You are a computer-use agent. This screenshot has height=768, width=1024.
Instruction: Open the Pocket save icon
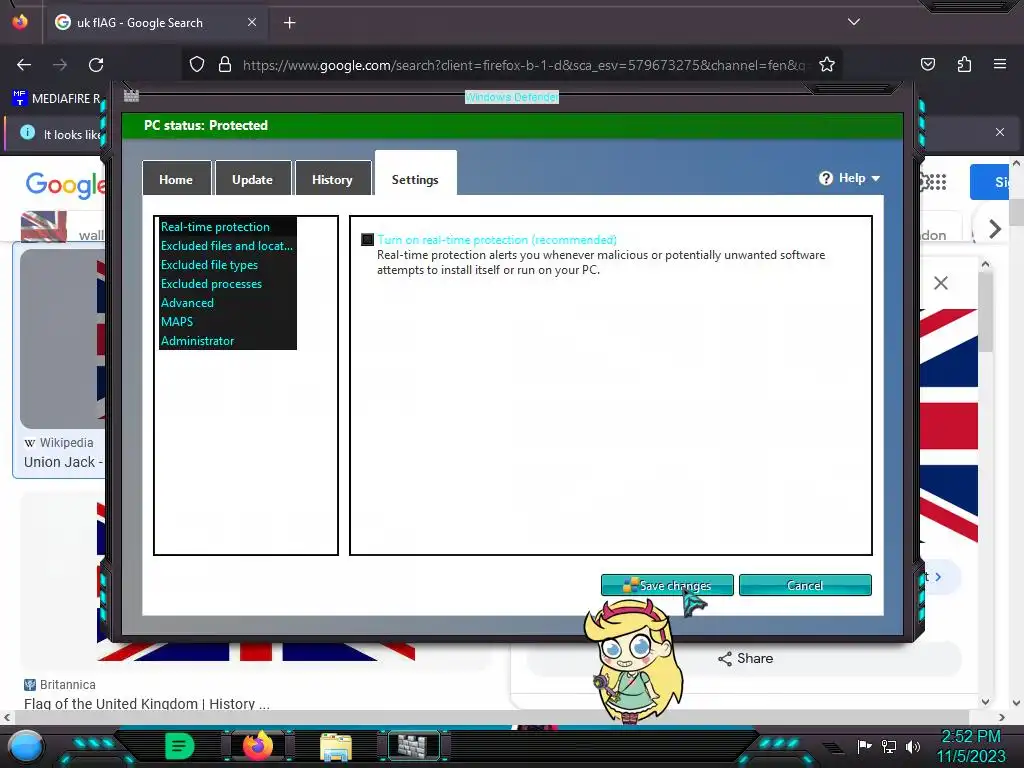(928, 64)
